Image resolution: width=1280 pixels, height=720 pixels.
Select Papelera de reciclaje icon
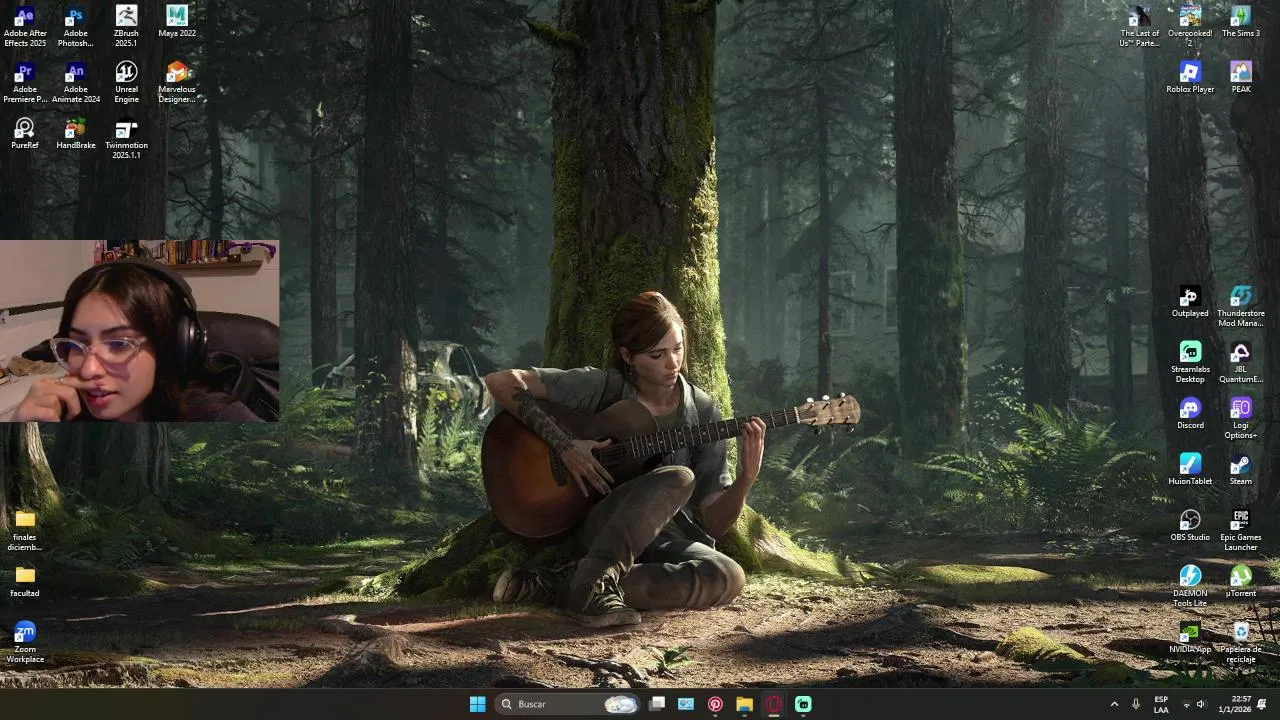pyautogui.click(x=1241, y=643)
